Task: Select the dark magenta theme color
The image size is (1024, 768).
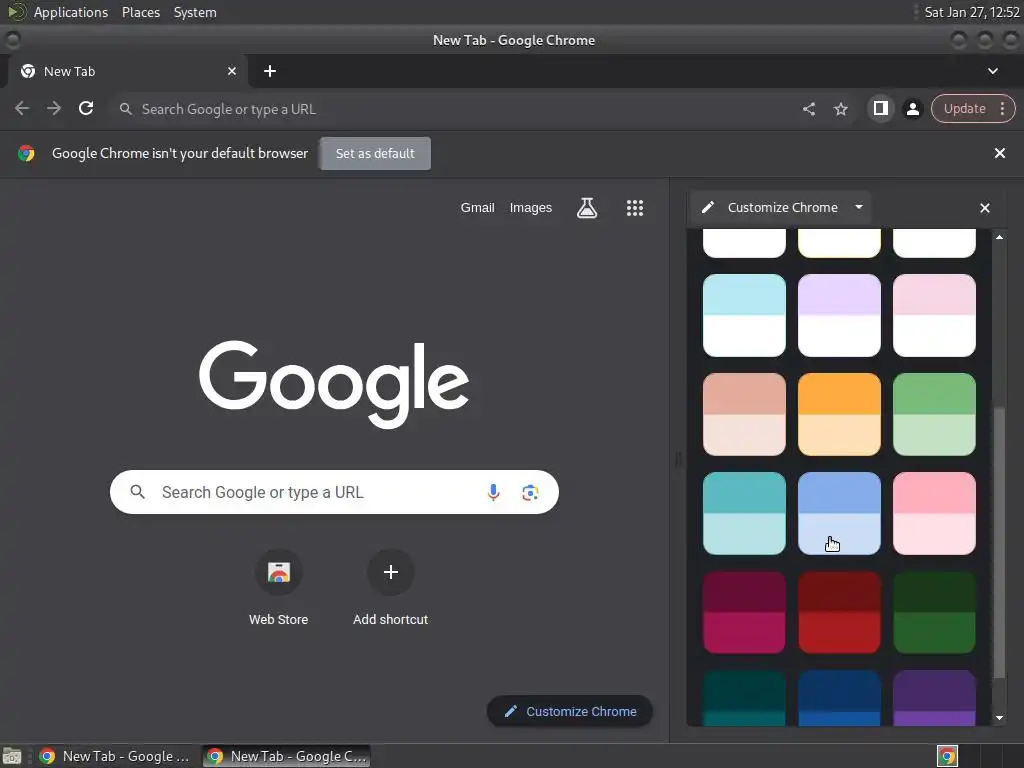Action: (x=744, y=613)
